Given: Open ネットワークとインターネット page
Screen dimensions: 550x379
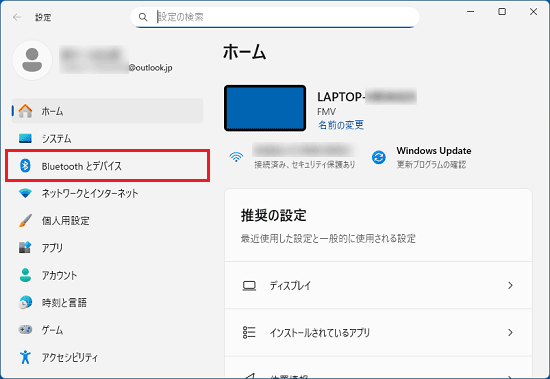Looking at the screenshot, I should click(x=107, y=193).
